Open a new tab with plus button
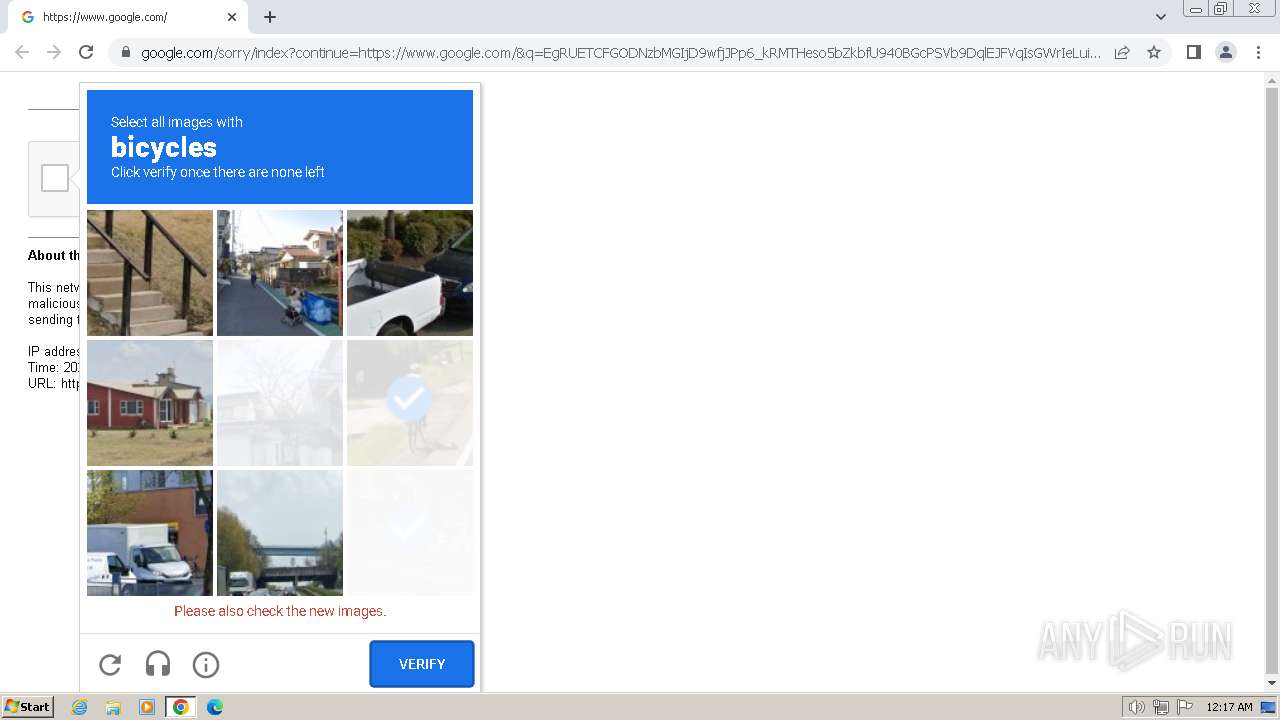The width and height of the screenshot is (1280, 720). point(270,17)
